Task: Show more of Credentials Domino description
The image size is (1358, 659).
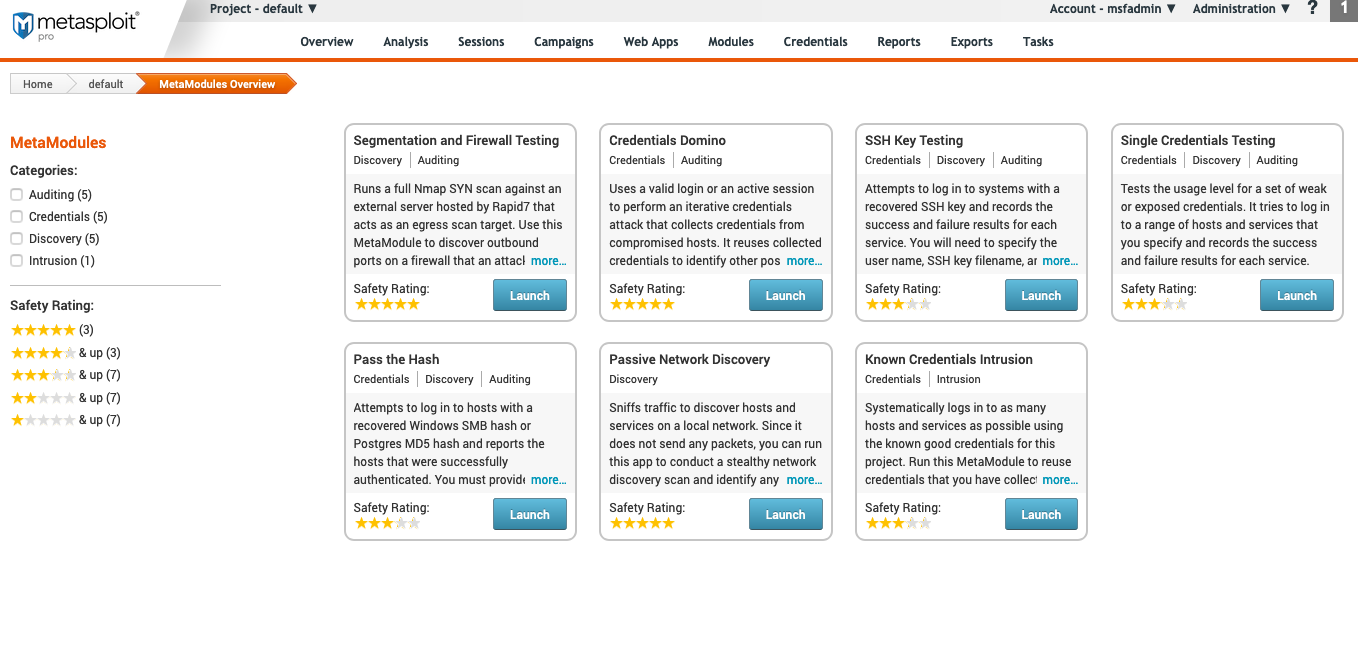Action: click(x=804, y=261)
